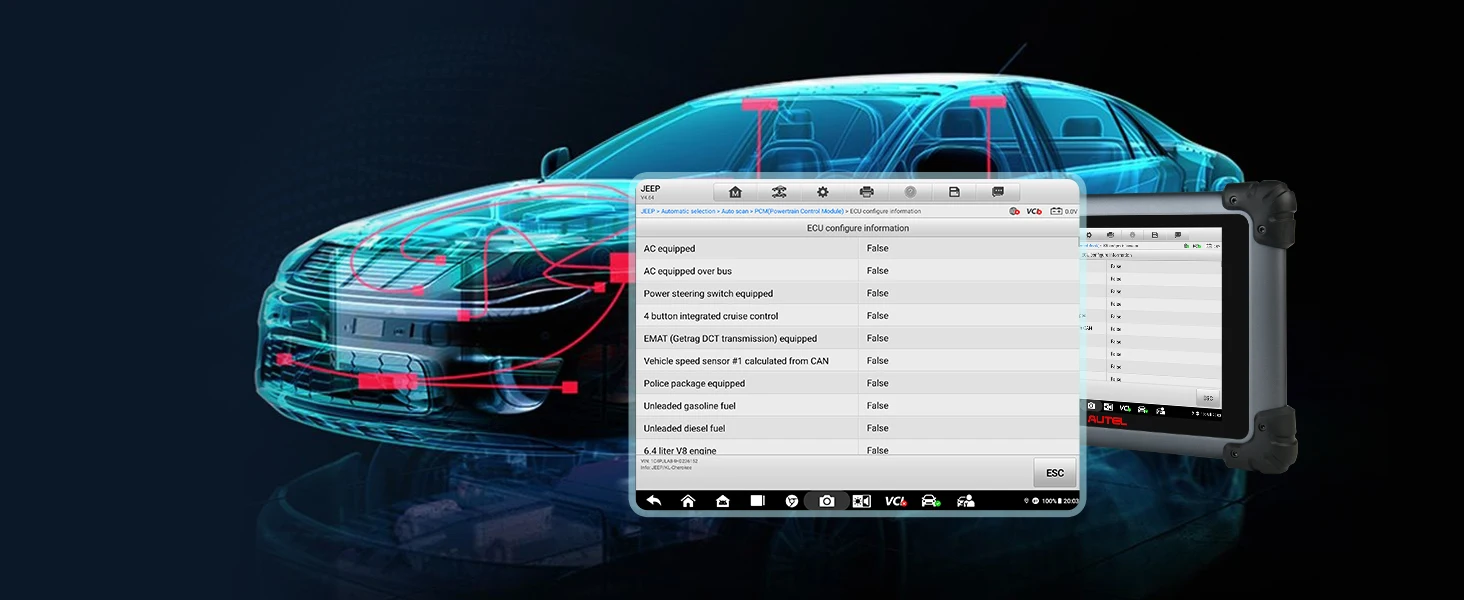Return to Auto scan breadcrumb

[734, 211]
